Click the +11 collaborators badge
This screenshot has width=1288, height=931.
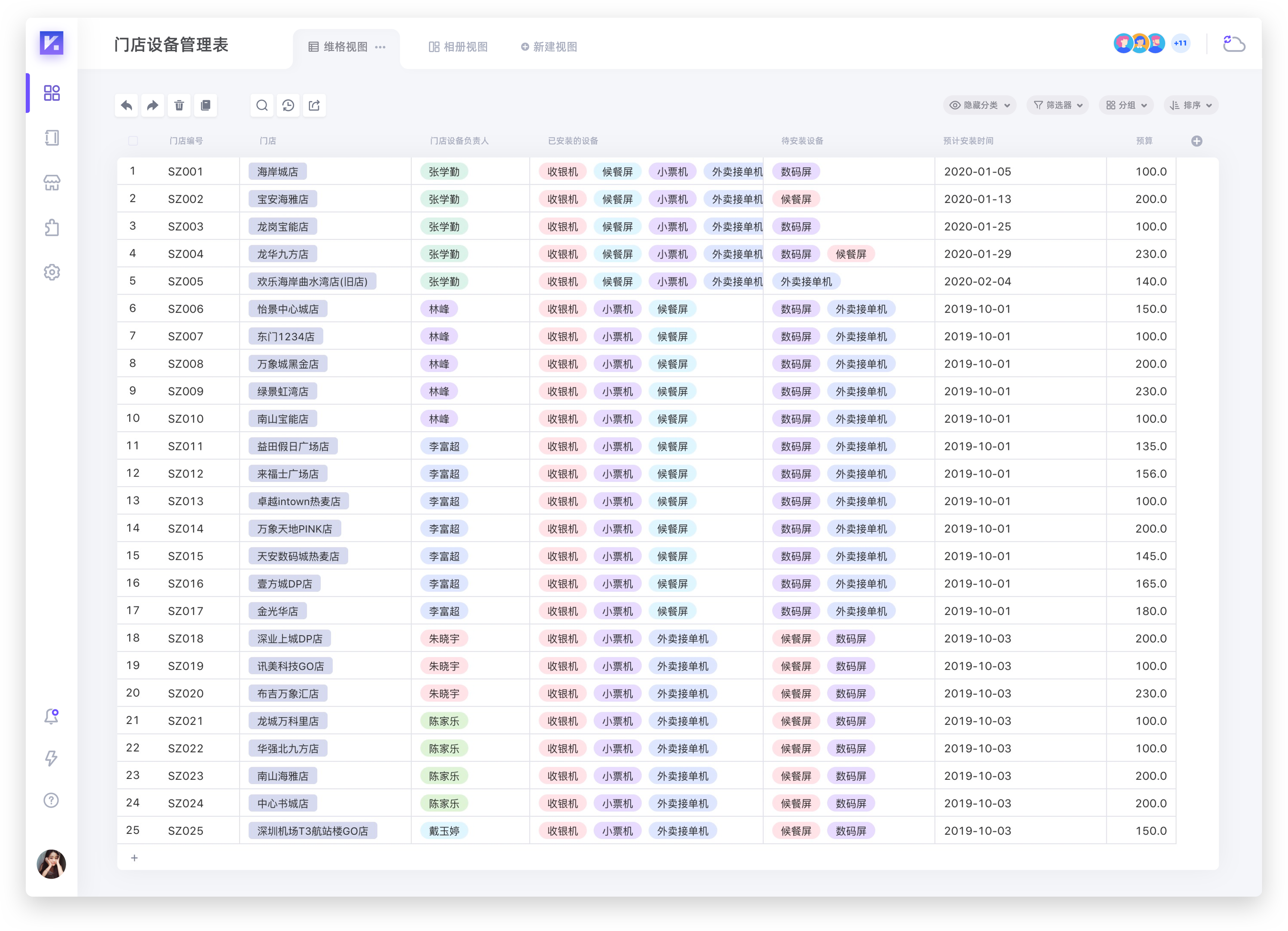point(1180,43)
